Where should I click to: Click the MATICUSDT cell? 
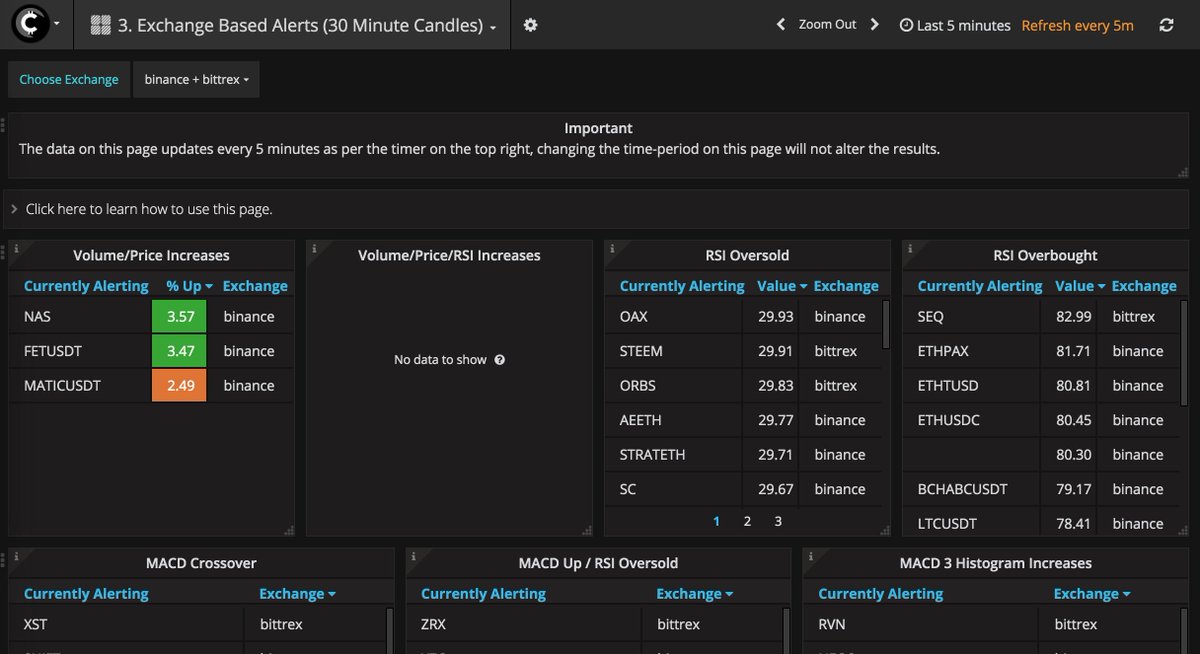pyautogui.click(x=81, y=386)
